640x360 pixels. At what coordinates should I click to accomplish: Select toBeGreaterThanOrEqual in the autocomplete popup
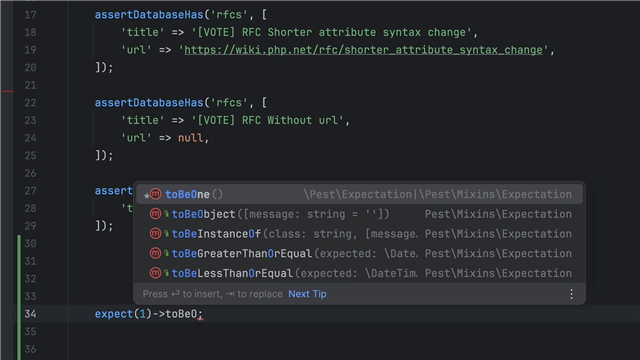point(359,253)
